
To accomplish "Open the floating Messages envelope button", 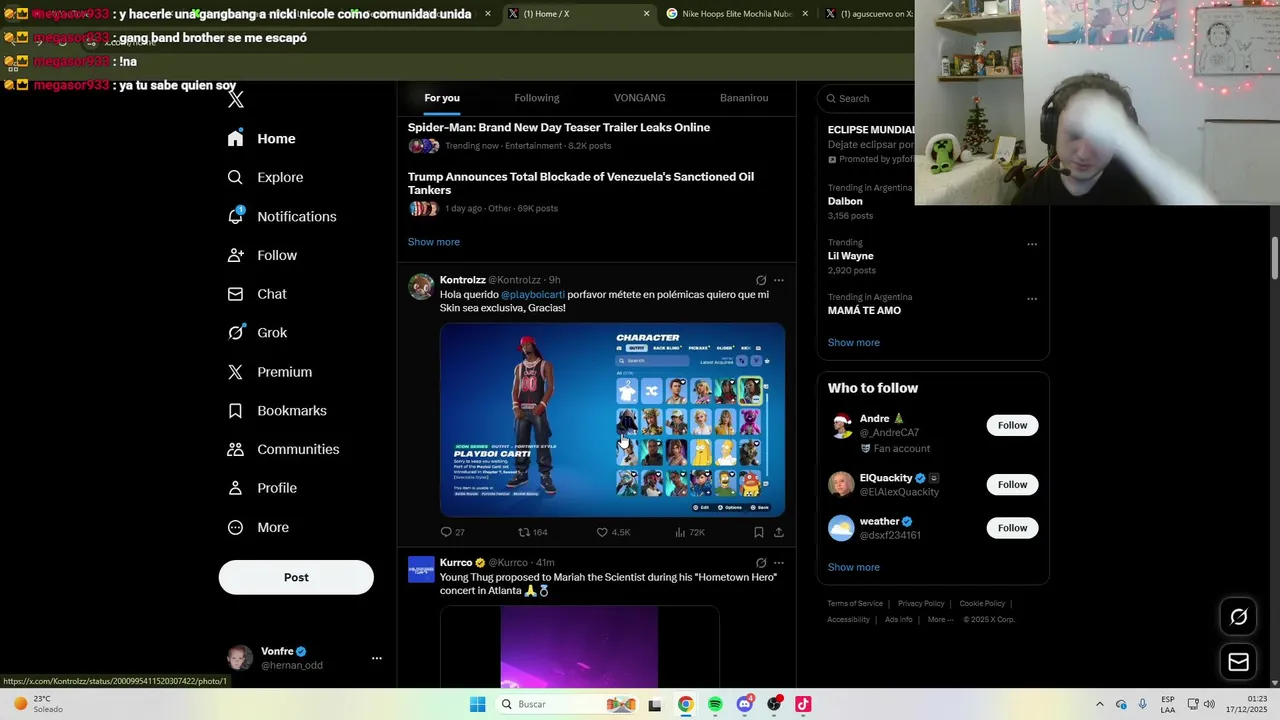I will (x=1239, y=662).
